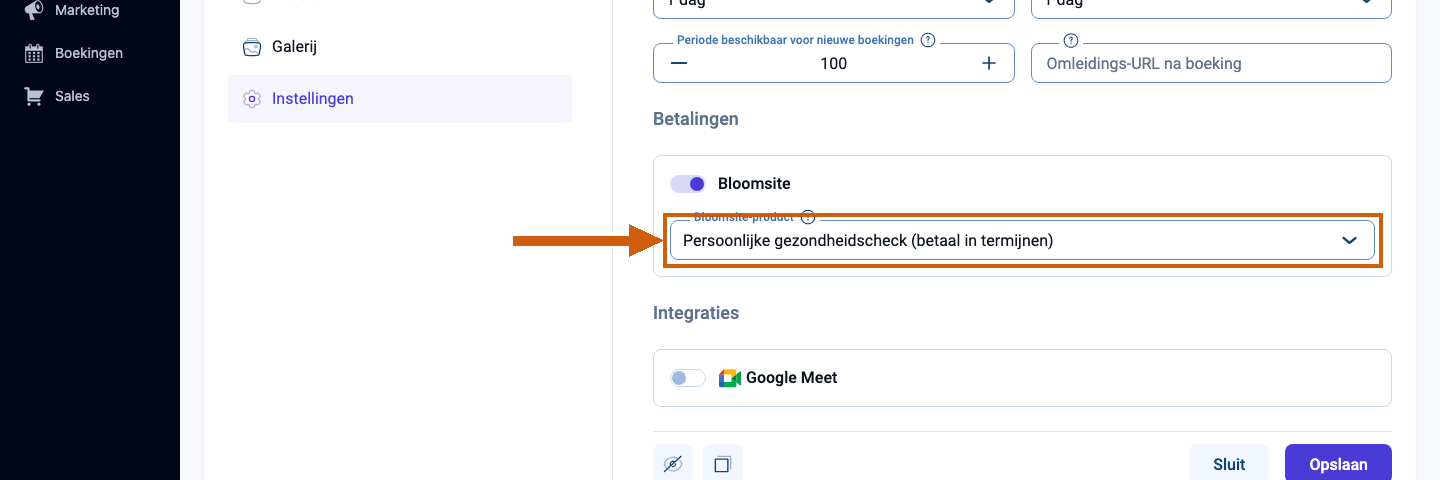The height and width of the screenshot is (480, 1440).
Task: Click the Sales shopping cart icon
Action: (34, 96)
